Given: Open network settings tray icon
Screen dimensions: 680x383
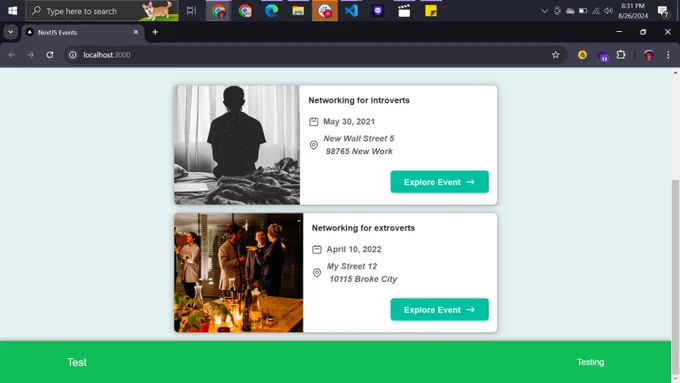Looking at the screenshot, I should click(596, 11).
